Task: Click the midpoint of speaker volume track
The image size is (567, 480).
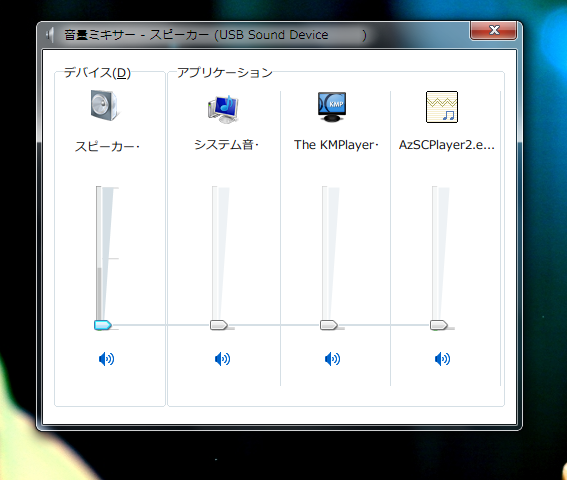Action: 99,255
